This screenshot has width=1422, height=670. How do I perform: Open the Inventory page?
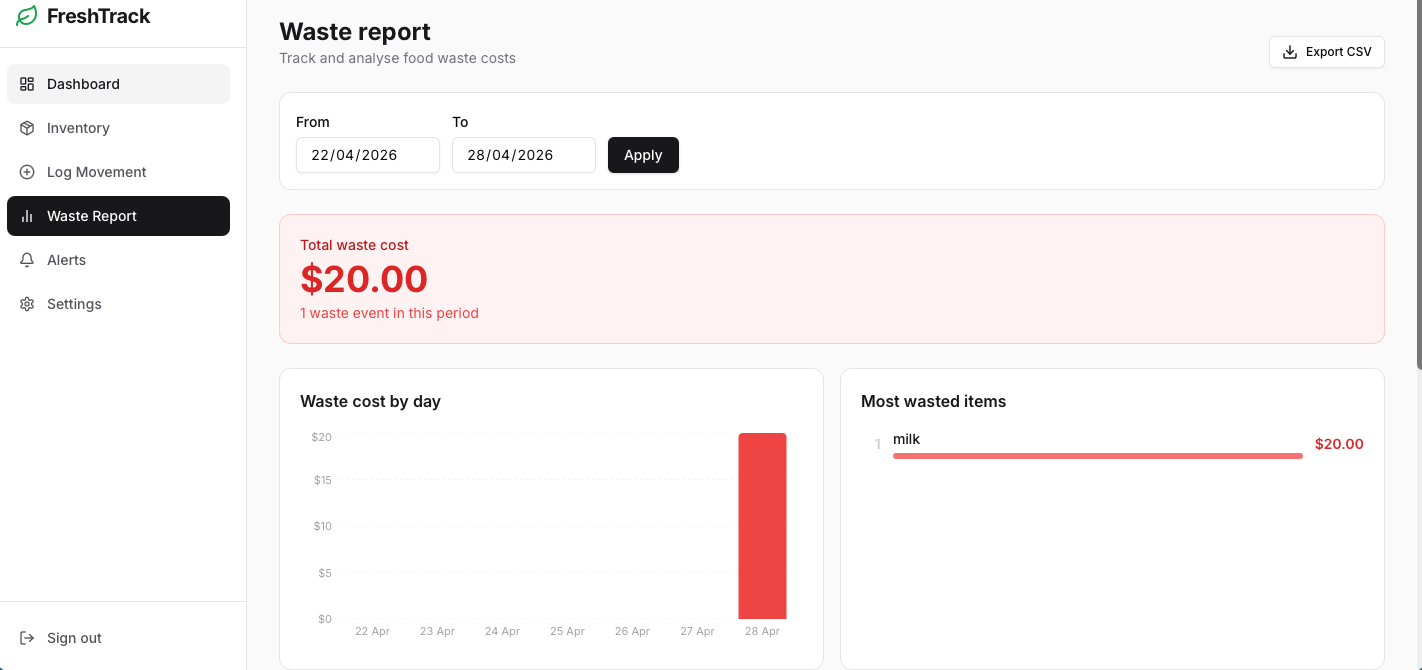[78, 128]
